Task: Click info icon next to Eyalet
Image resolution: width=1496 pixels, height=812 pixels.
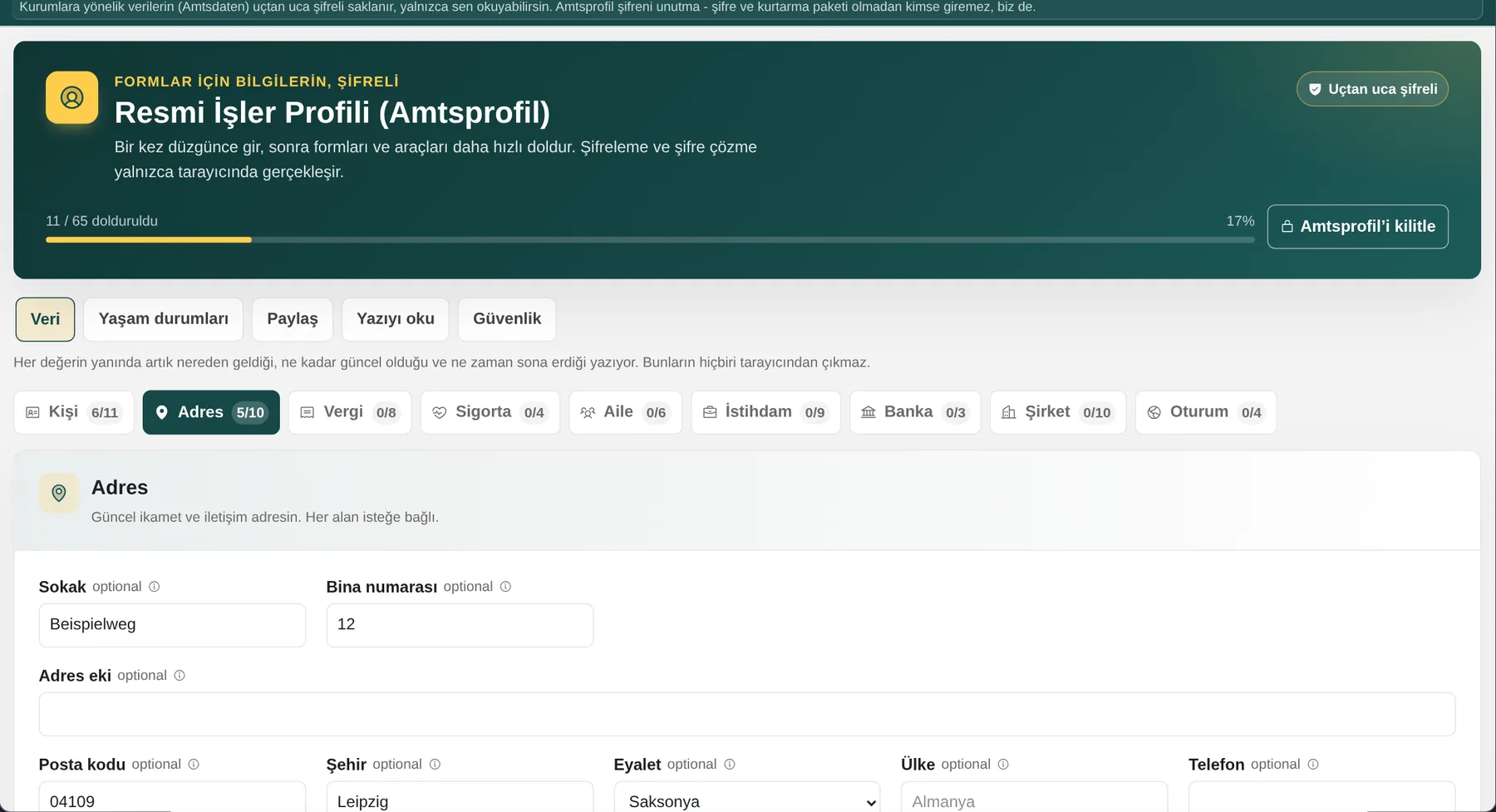Action: pyautogui.click(x=730, y=765)
